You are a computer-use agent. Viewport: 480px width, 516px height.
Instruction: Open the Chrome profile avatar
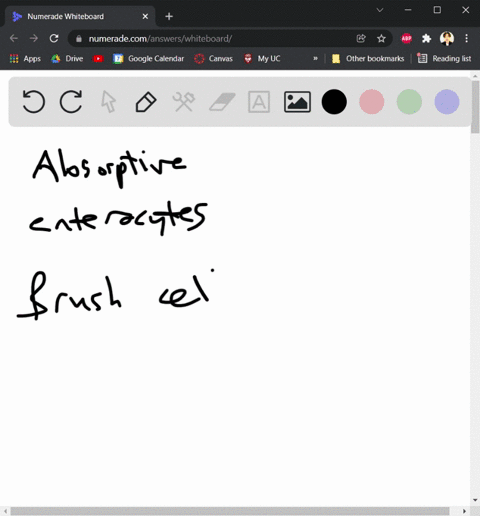(x=447, y=39)
